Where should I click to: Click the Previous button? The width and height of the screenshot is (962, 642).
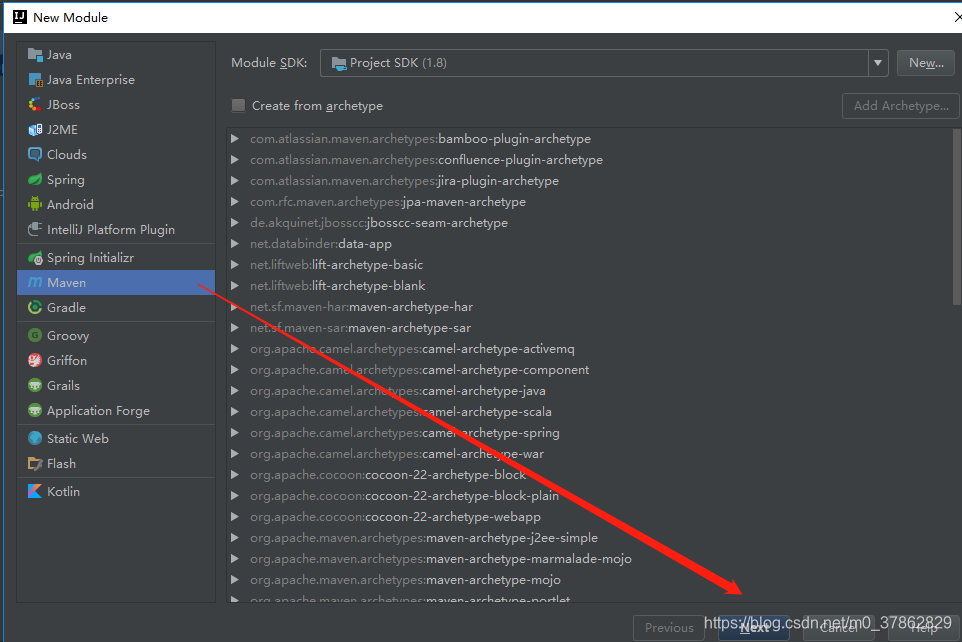669,628
